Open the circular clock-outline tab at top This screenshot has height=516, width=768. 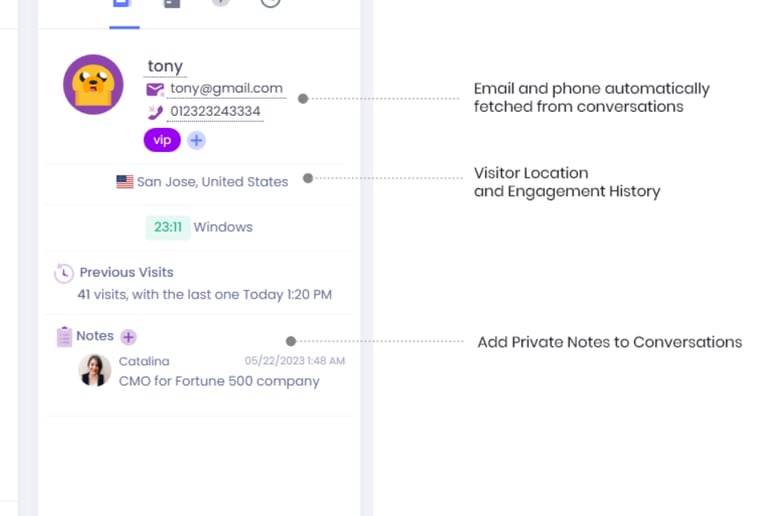(270, 3)
